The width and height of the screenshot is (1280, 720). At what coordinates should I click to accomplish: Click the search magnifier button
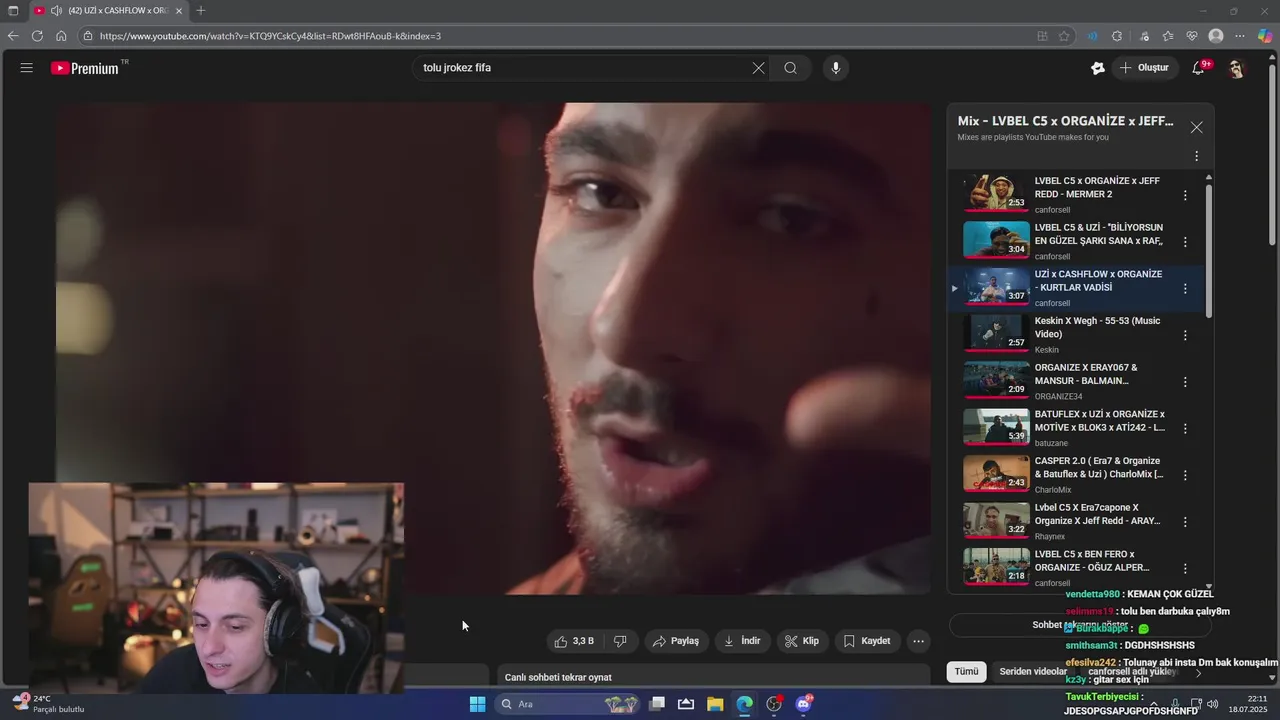click(791, 68)
